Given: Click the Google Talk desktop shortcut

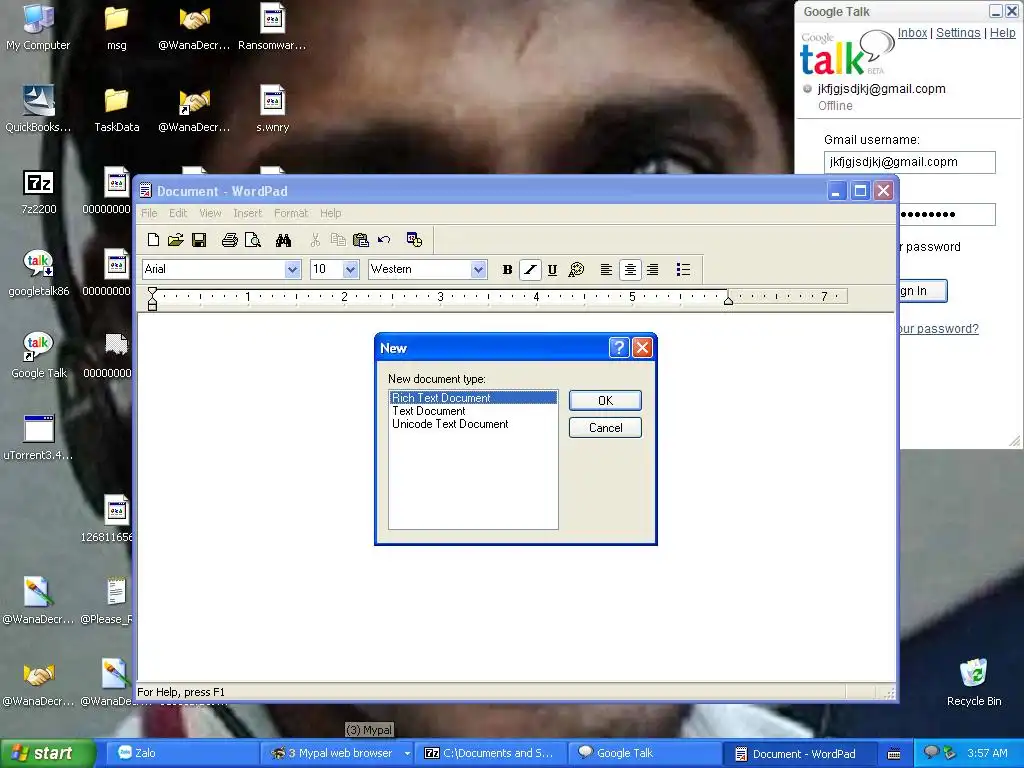Looking at the screenshot, I should tap(39, 355).
